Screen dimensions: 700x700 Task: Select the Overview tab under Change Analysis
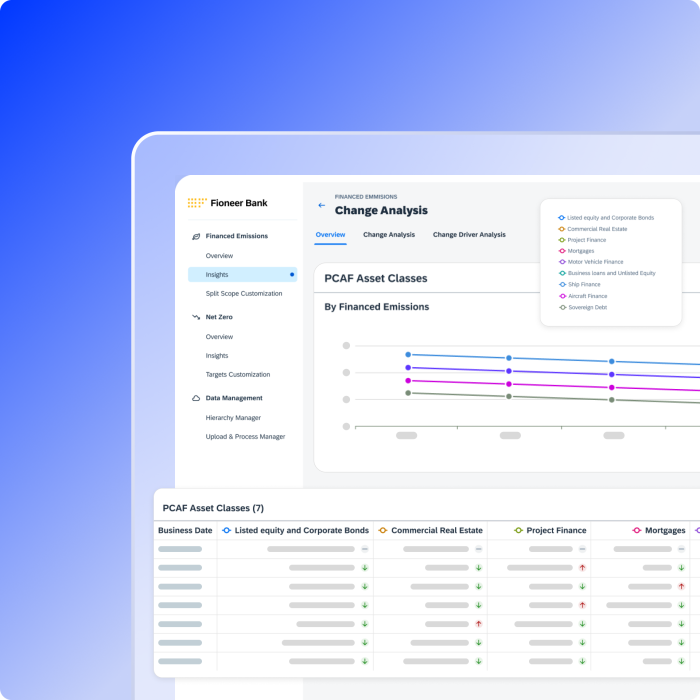point(330,235)
